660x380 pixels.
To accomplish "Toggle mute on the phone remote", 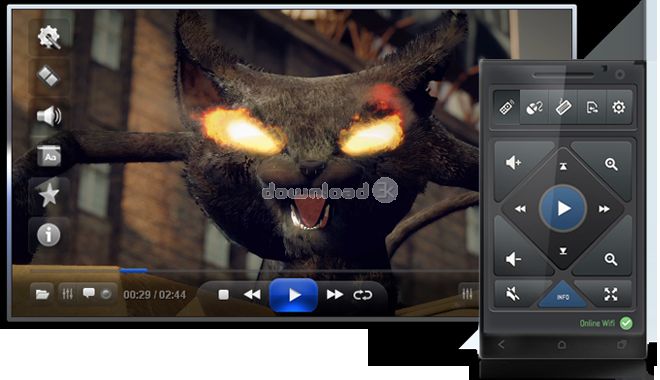I will (513, 294).
